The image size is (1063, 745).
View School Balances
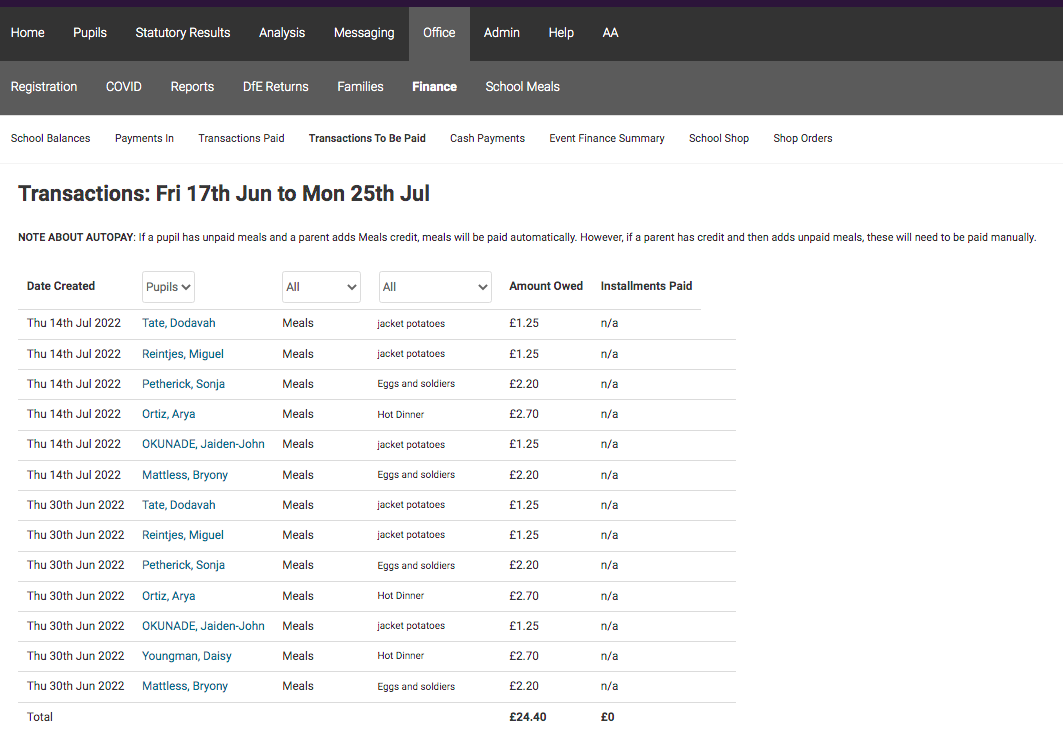click(50, 138)
